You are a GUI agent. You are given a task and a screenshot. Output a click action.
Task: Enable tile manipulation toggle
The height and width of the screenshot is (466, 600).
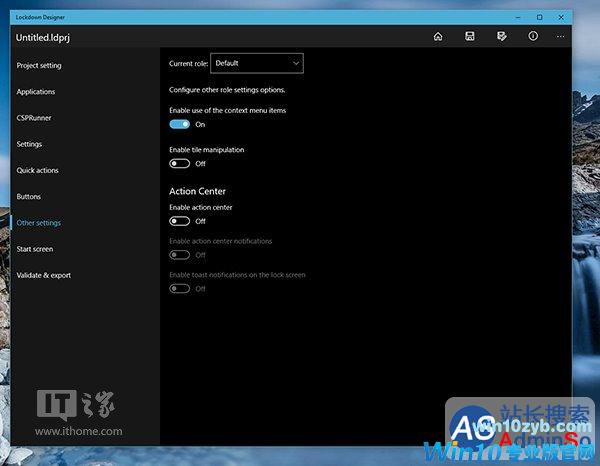pos(180,163)
